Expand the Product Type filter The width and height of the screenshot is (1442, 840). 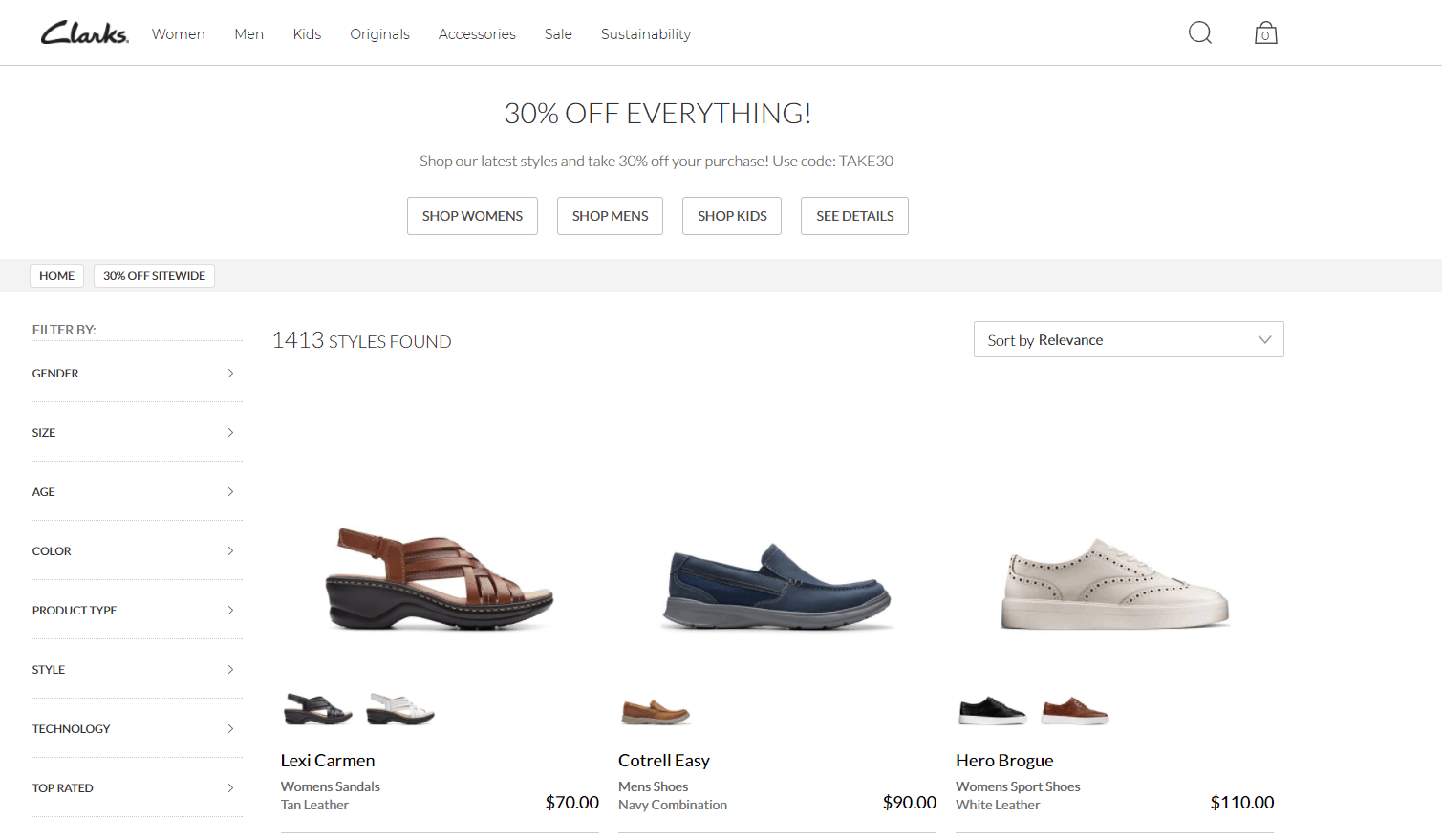[138, 611]
